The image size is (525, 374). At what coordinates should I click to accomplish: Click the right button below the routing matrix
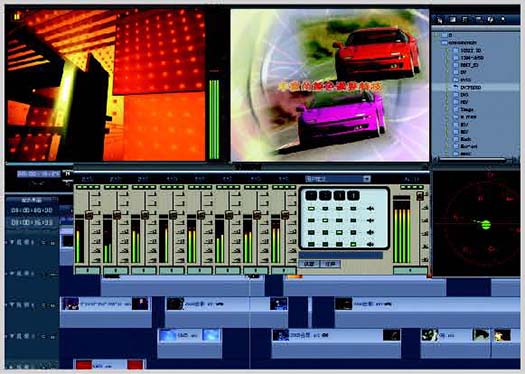tap(330, 264)
